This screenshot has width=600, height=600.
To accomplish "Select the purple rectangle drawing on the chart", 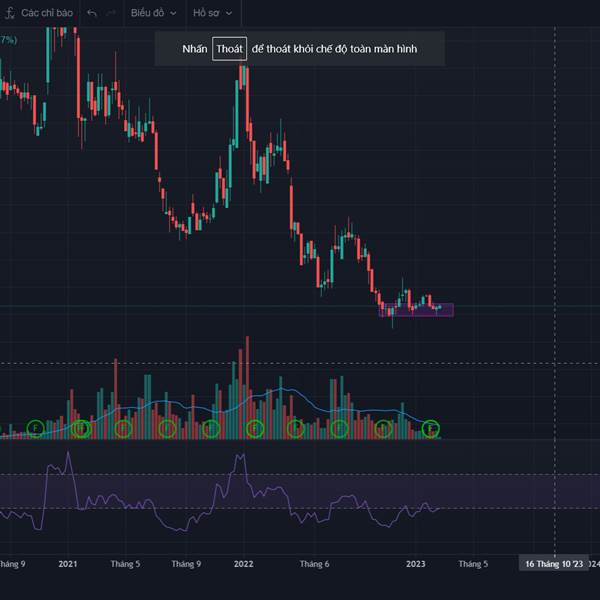I will pos(416,310).
